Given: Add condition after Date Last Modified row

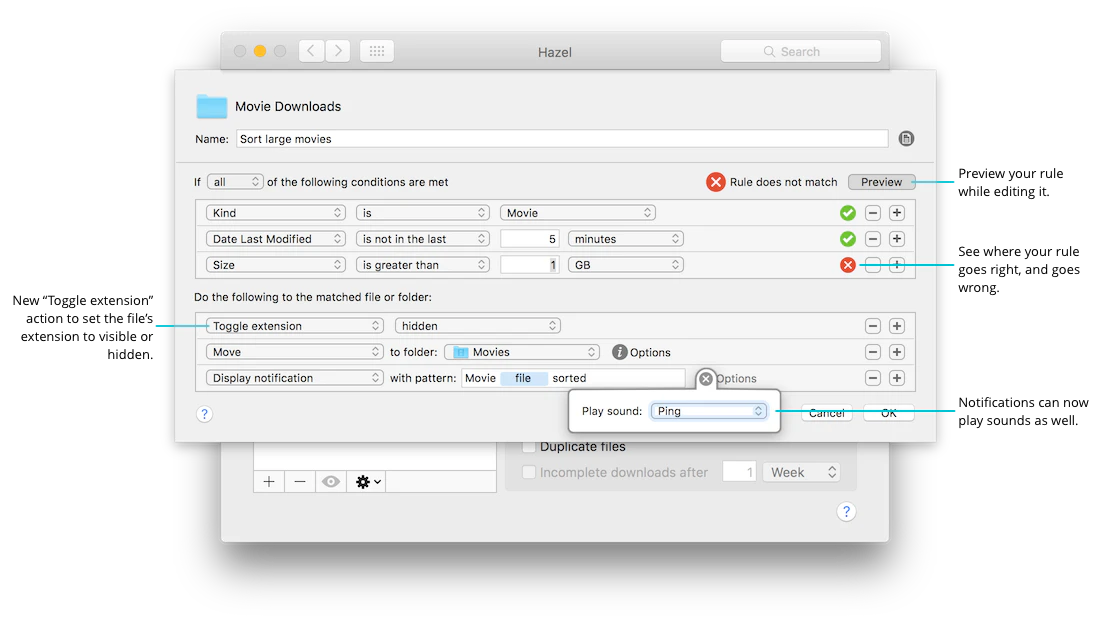Looking at the screenshot, I should pyautogui.click(x=896, y=239).
